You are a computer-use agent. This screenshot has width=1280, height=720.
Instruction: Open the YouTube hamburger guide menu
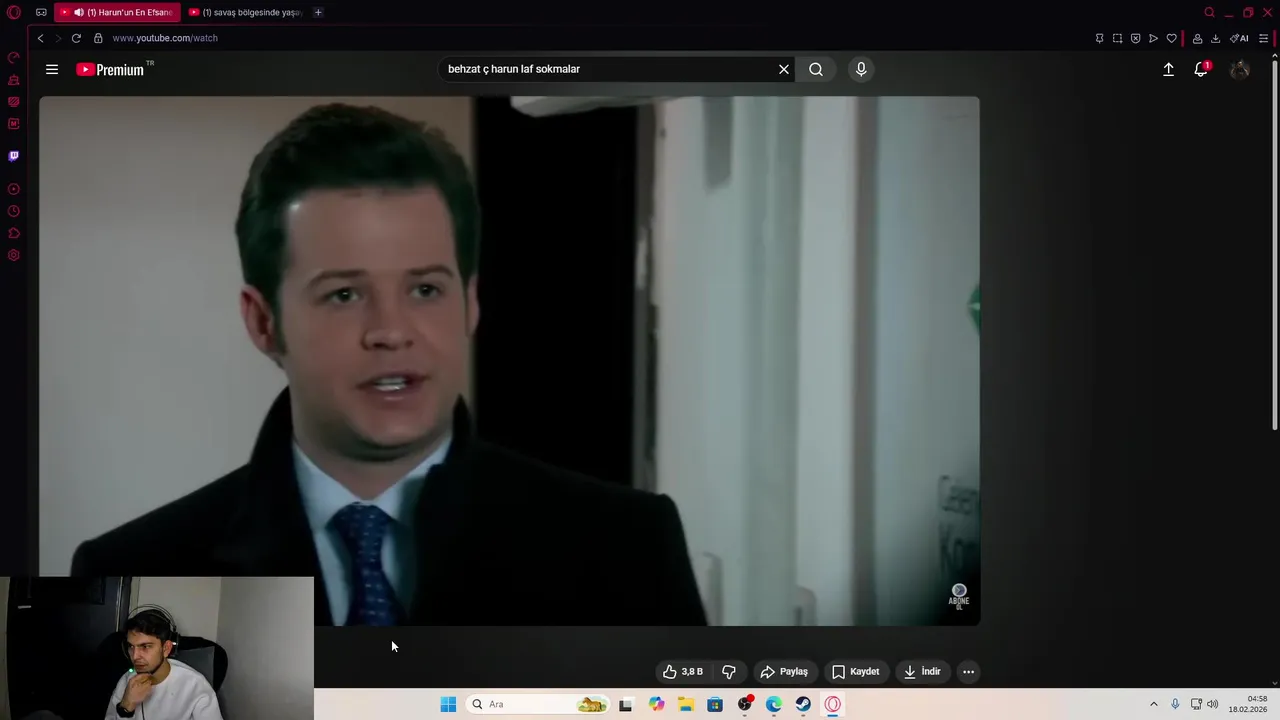point(52,69)
